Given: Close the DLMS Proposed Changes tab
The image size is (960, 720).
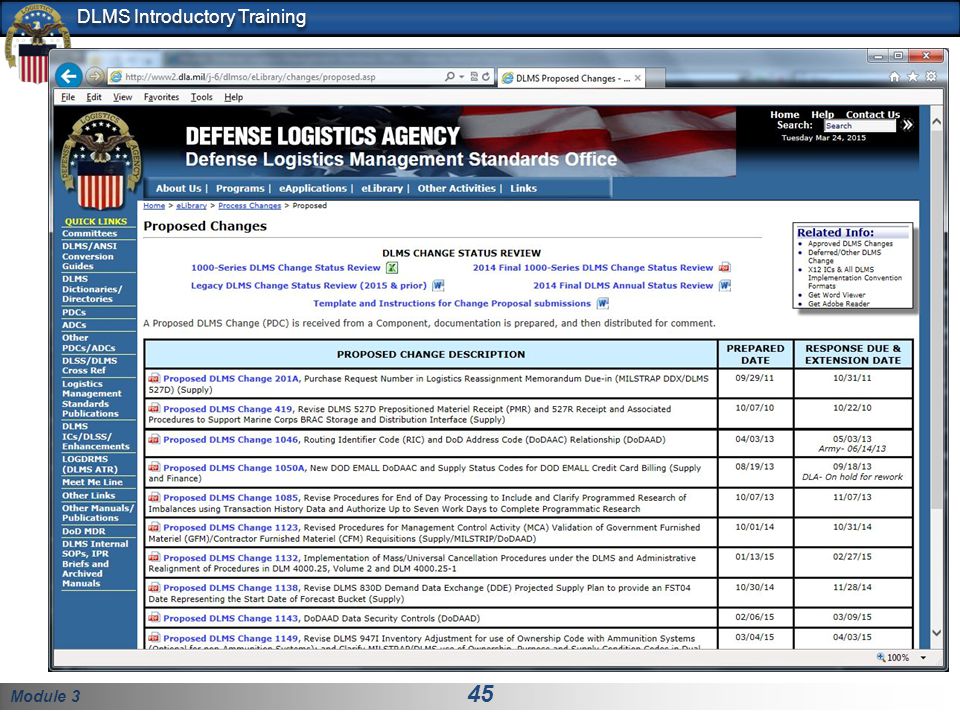Looking at the screenshot, I should 637,78.
